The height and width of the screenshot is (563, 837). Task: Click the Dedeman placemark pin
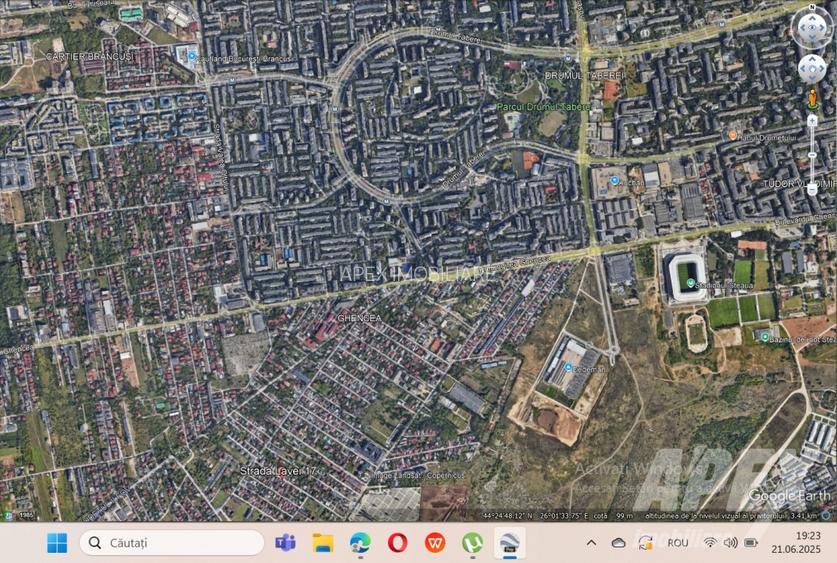pos(568,367)
